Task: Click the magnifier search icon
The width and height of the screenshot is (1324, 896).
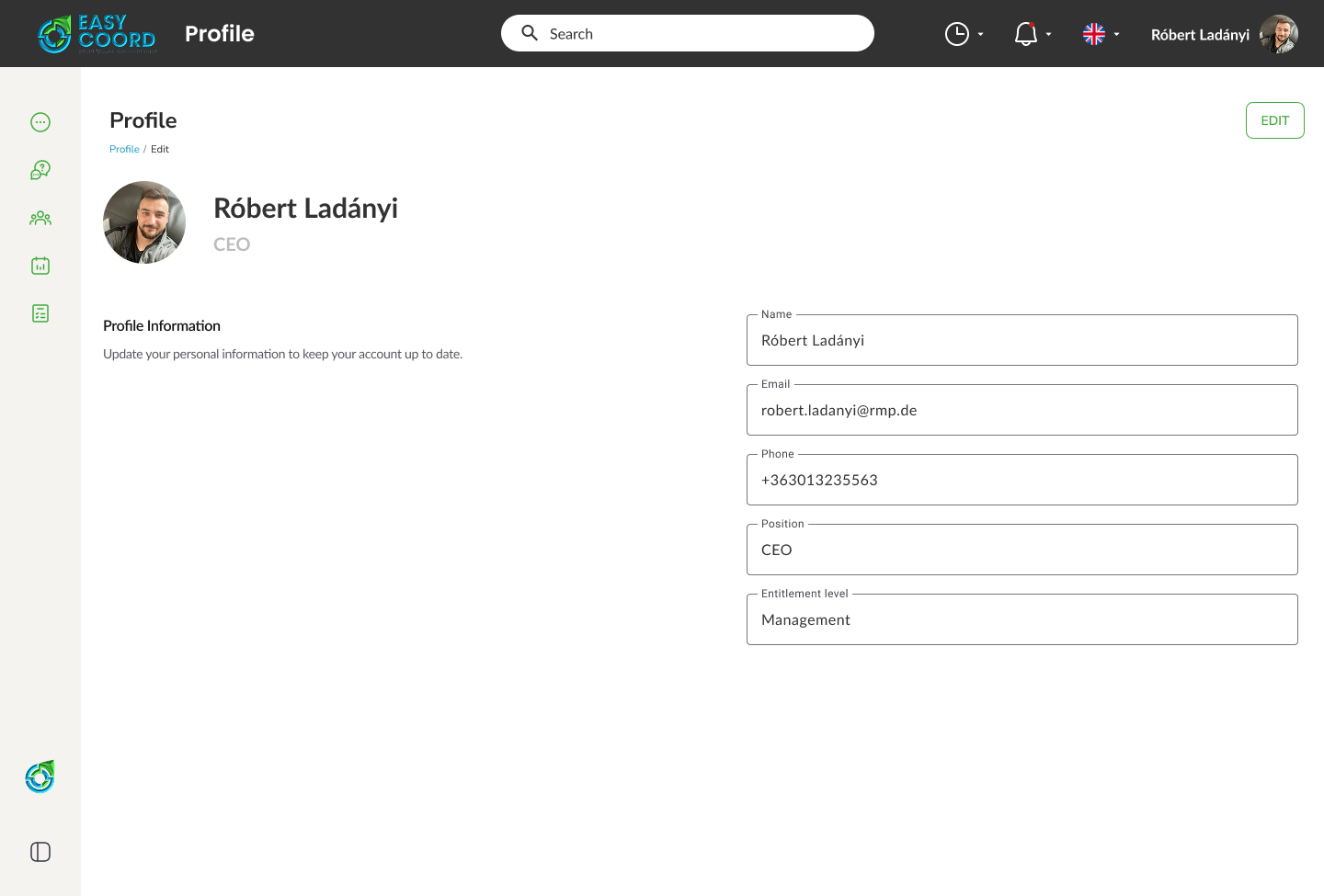Action: [530, 33]
